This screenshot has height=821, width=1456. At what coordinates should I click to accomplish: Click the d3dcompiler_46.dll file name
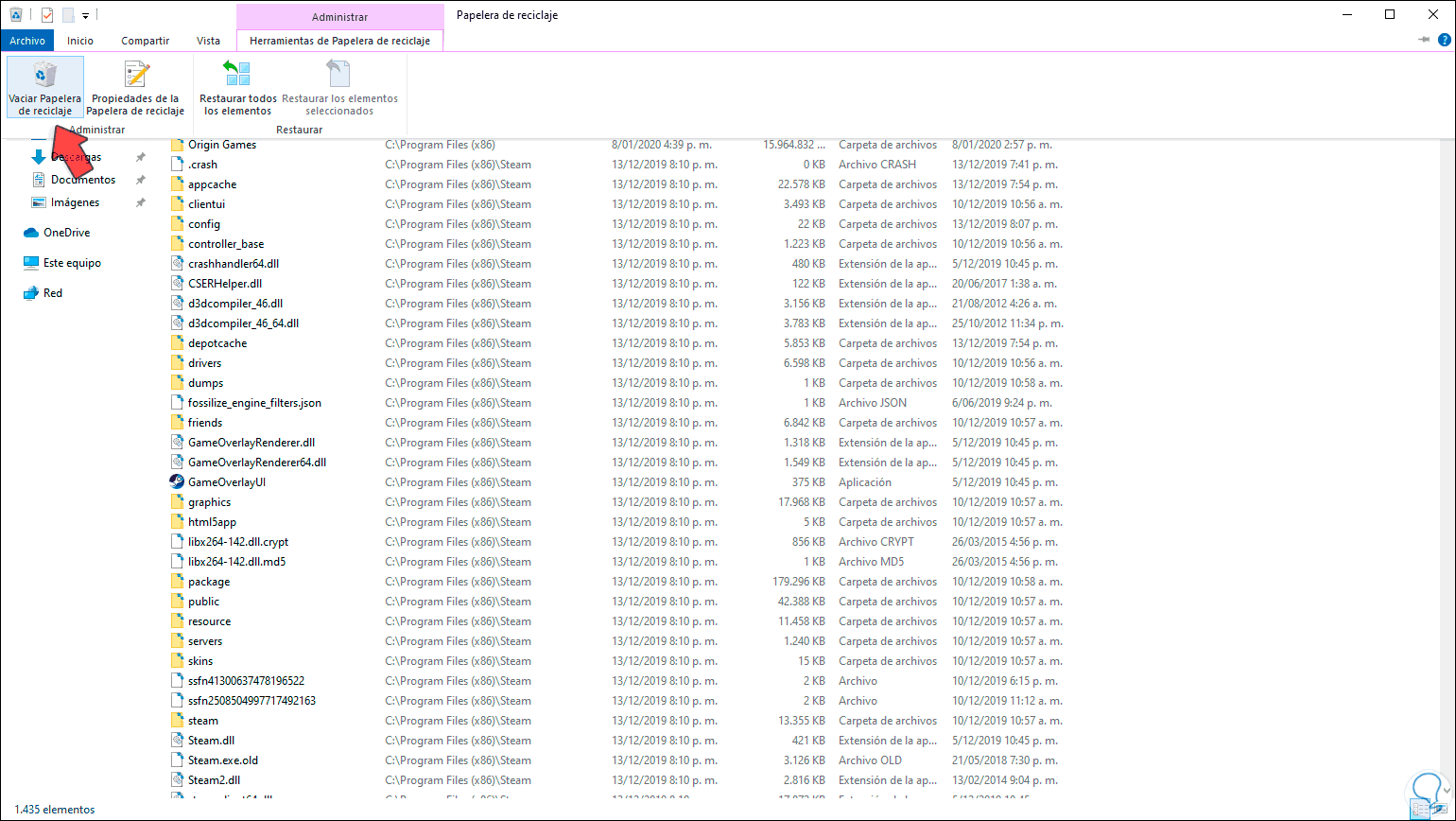[x=235, y=304]
